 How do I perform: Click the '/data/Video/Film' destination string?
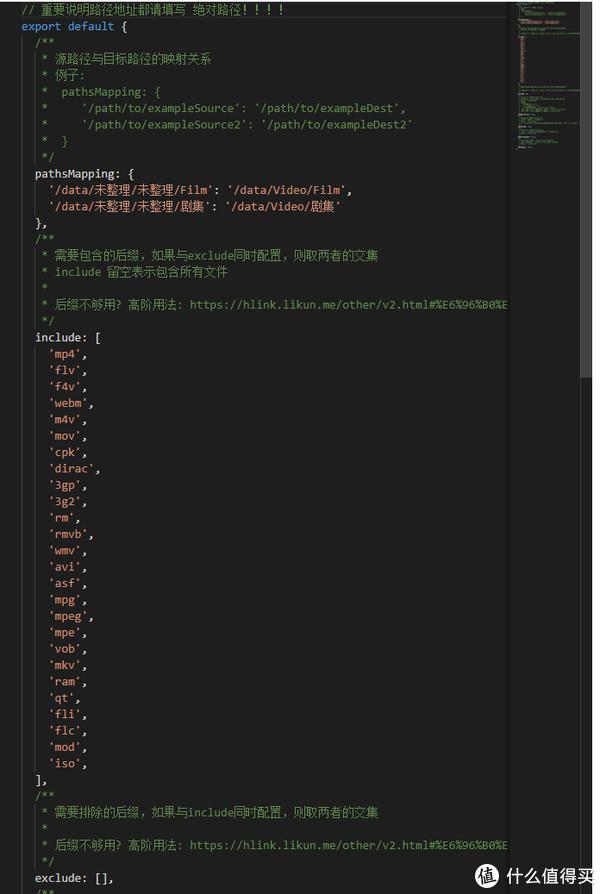point(287,190)
